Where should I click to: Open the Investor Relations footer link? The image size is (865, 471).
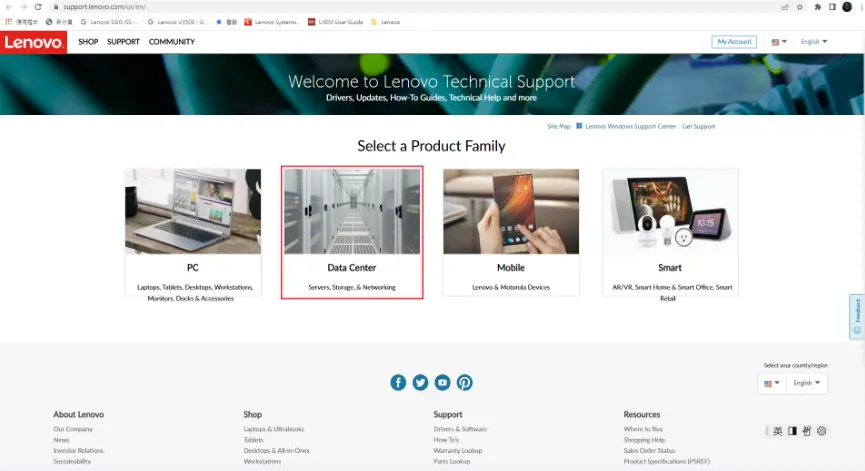[78, 451]
